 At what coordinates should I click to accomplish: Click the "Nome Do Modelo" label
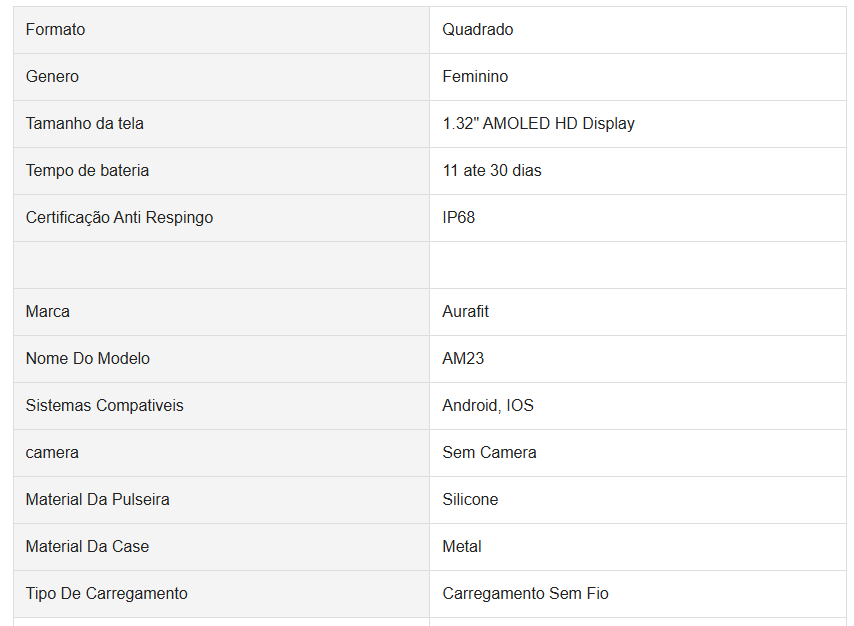coord(88,359)
